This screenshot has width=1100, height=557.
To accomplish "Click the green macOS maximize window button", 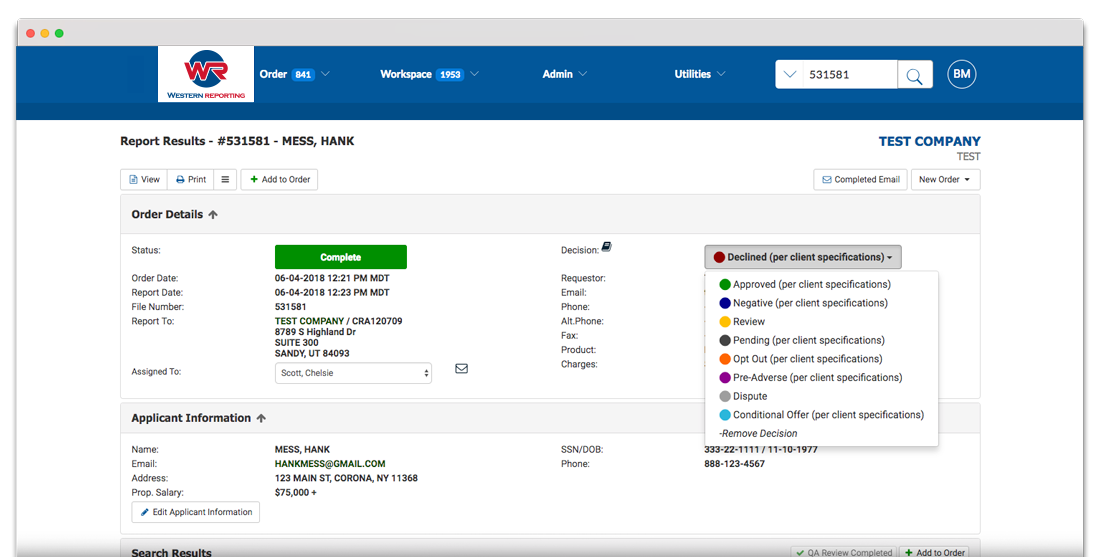I will click(x=59, y=33).
